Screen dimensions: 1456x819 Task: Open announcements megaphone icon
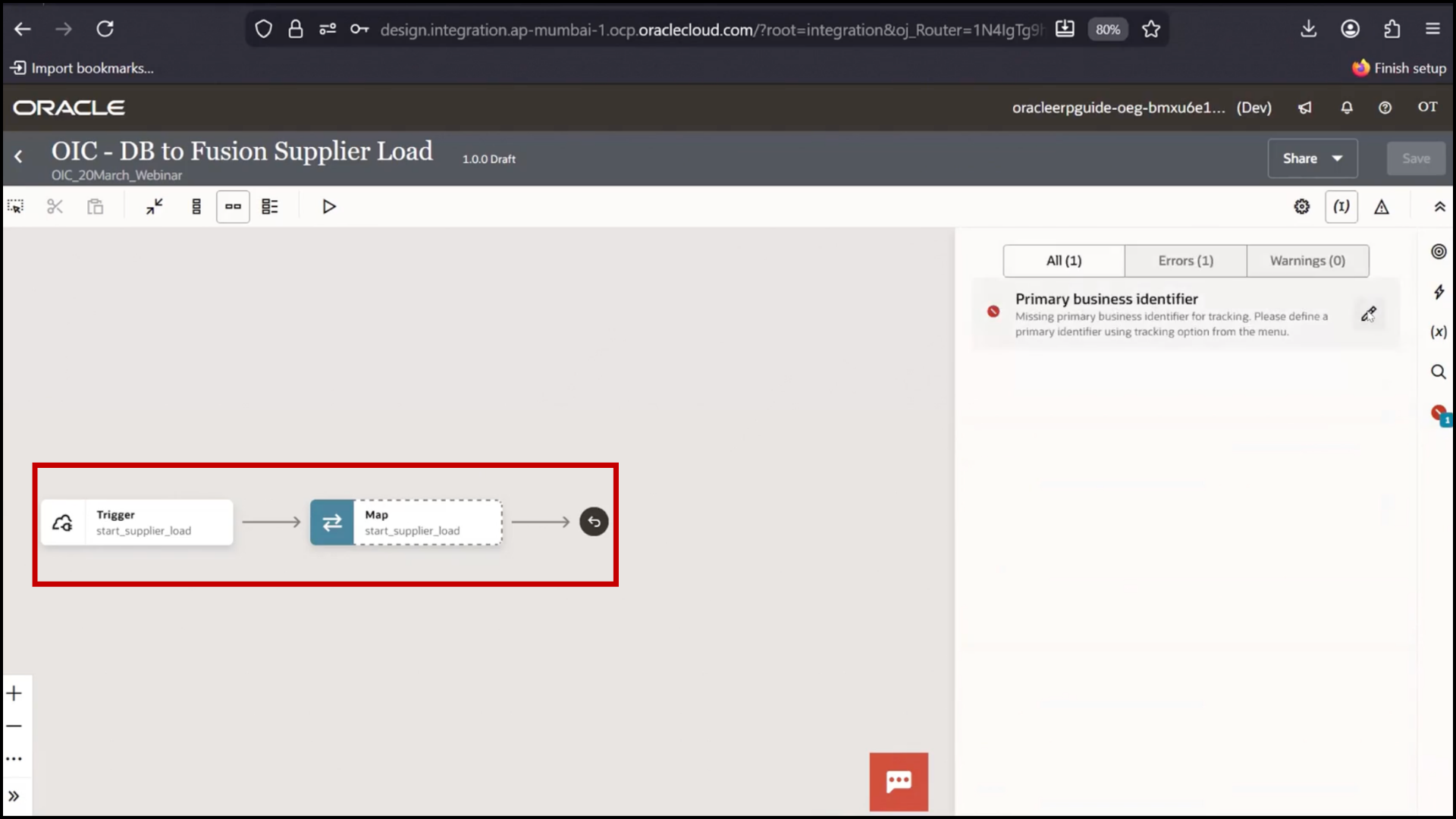pyautogui.click(x=1305, y=108)
